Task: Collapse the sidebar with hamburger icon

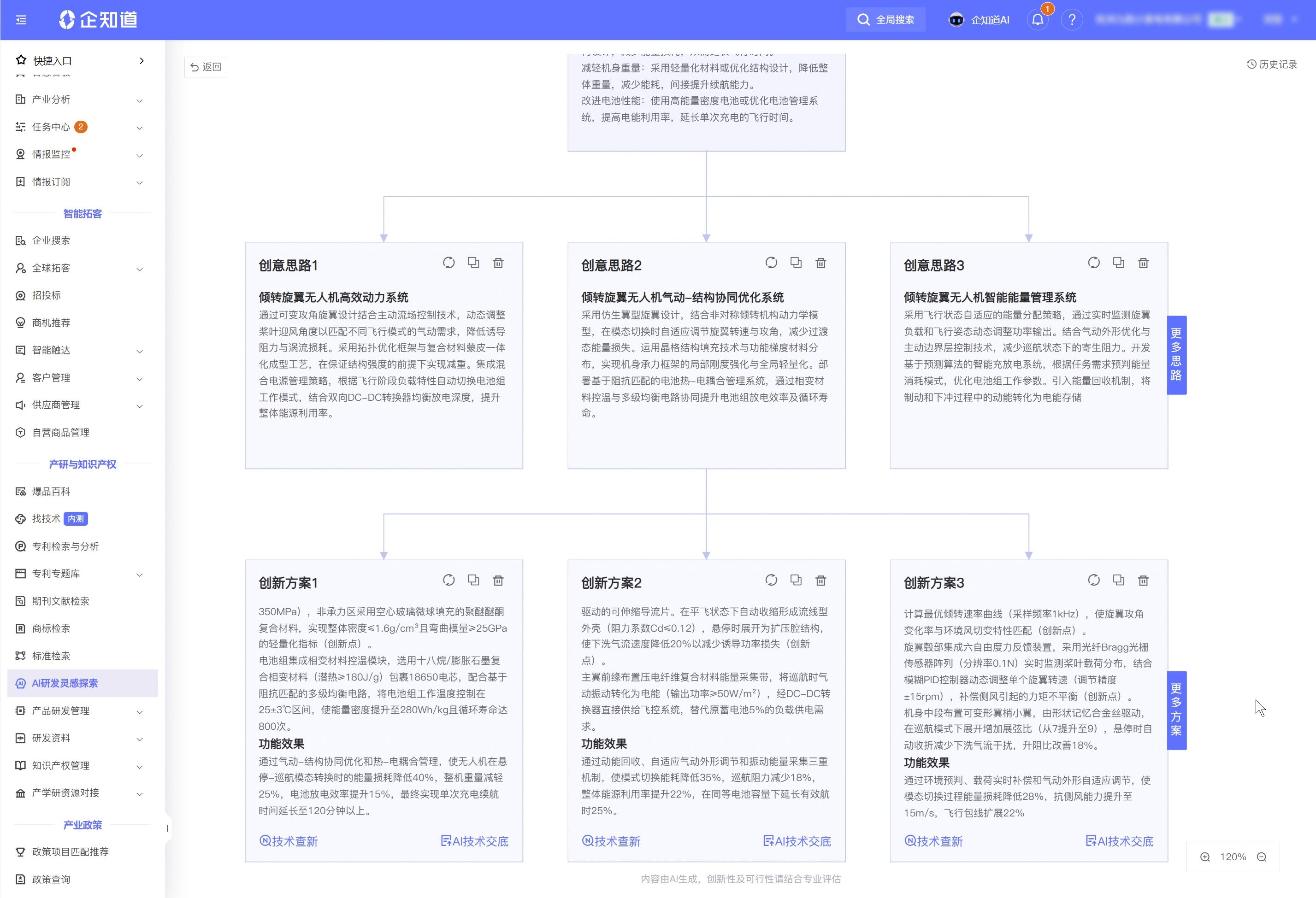Action: tap(22, 20)
